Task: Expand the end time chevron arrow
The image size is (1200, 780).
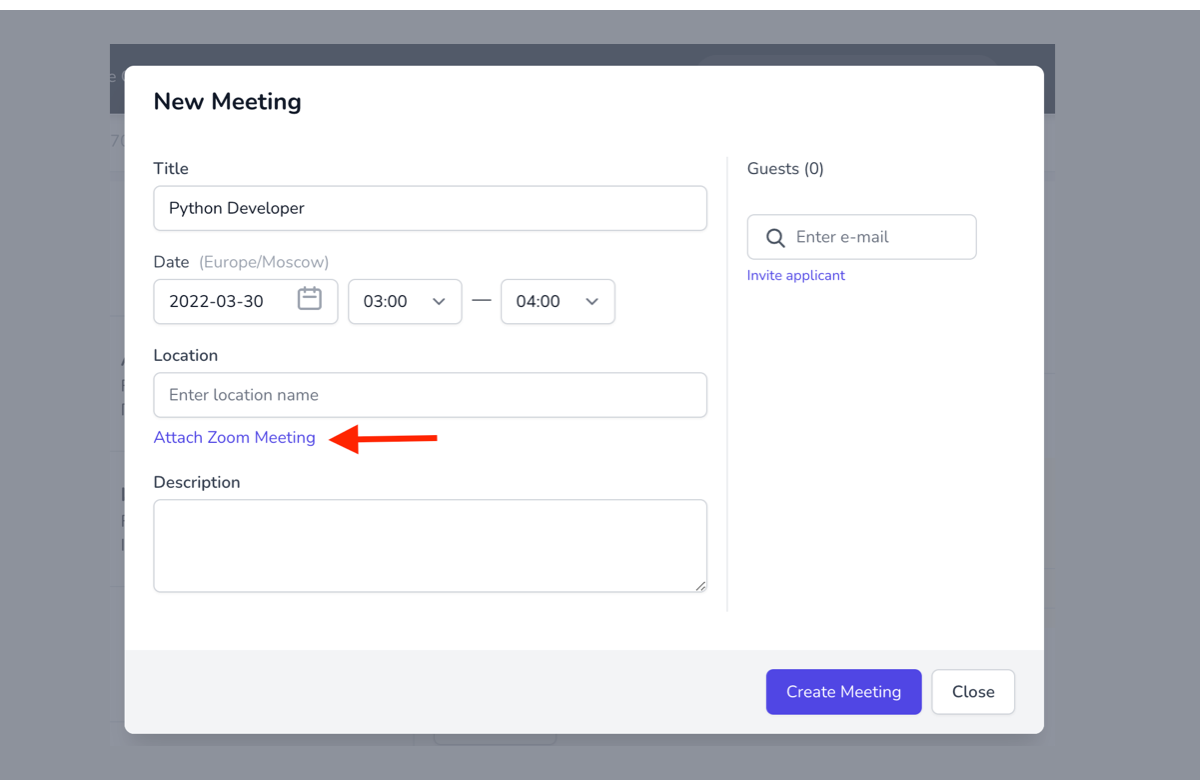Action: (x=591, y=301)
